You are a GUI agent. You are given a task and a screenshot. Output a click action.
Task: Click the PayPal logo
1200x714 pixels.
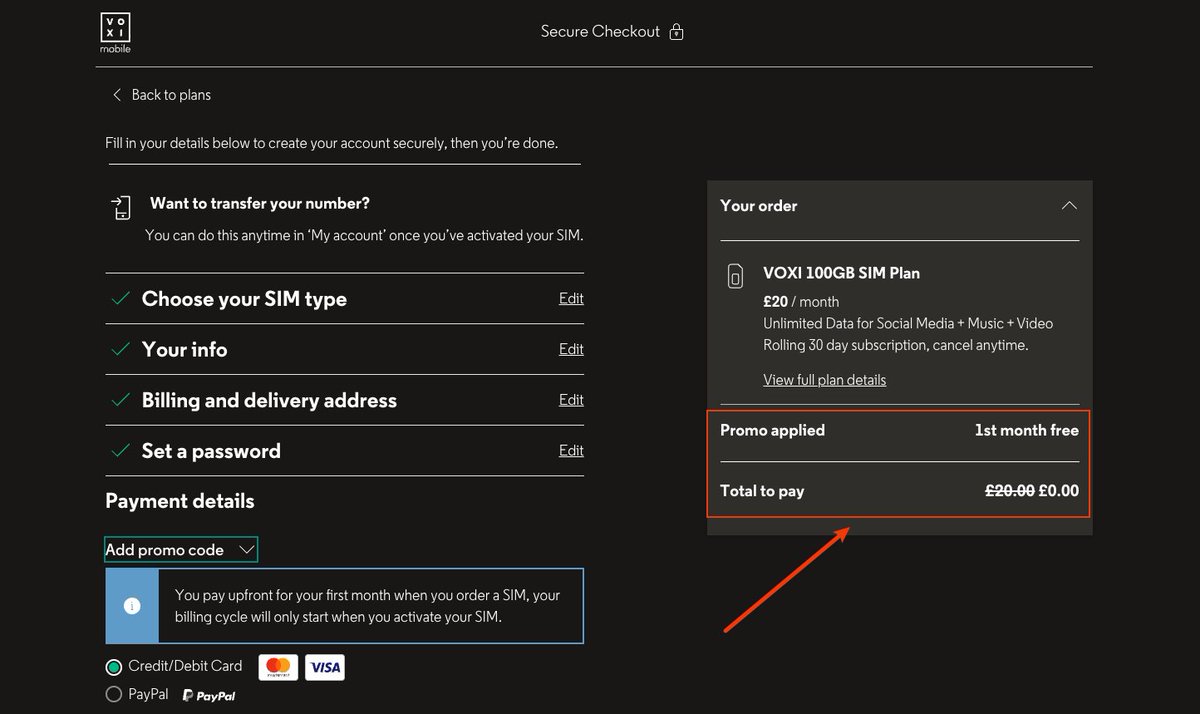pyautogui.click(x=209, y=695)
